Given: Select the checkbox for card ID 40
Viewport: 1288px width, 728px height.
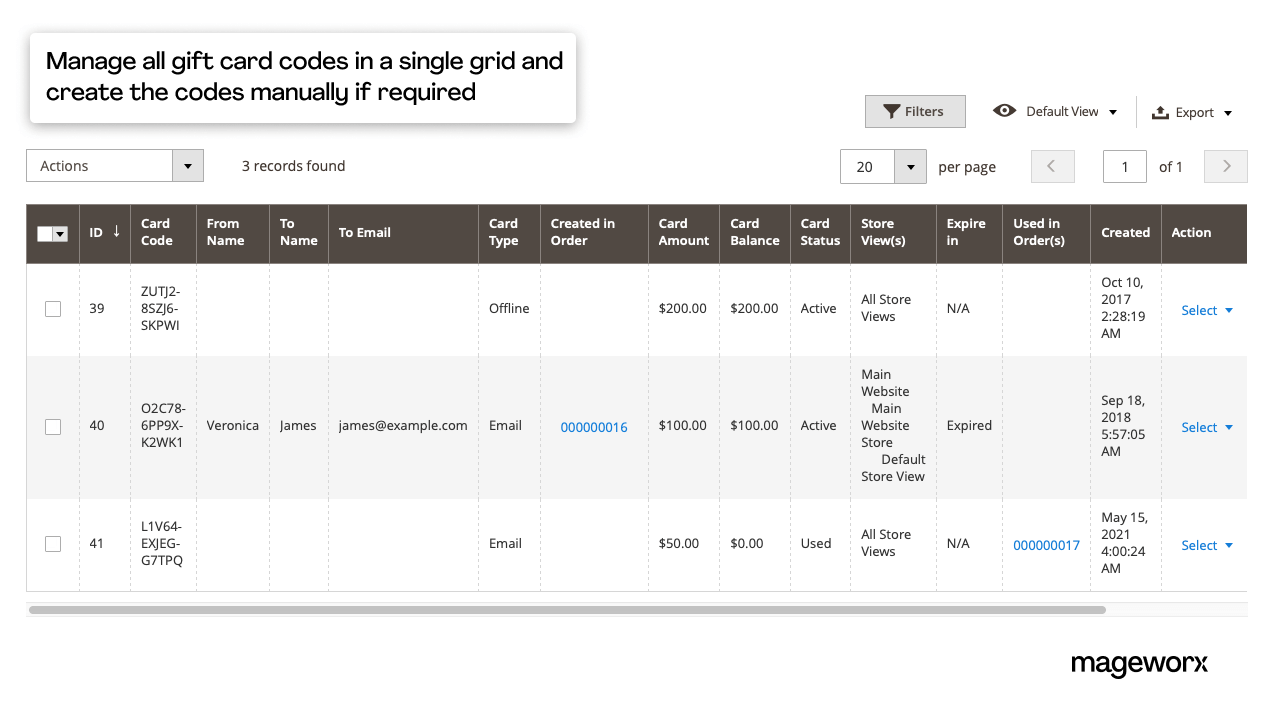Looking at the screenshot, I should [53, 427].
